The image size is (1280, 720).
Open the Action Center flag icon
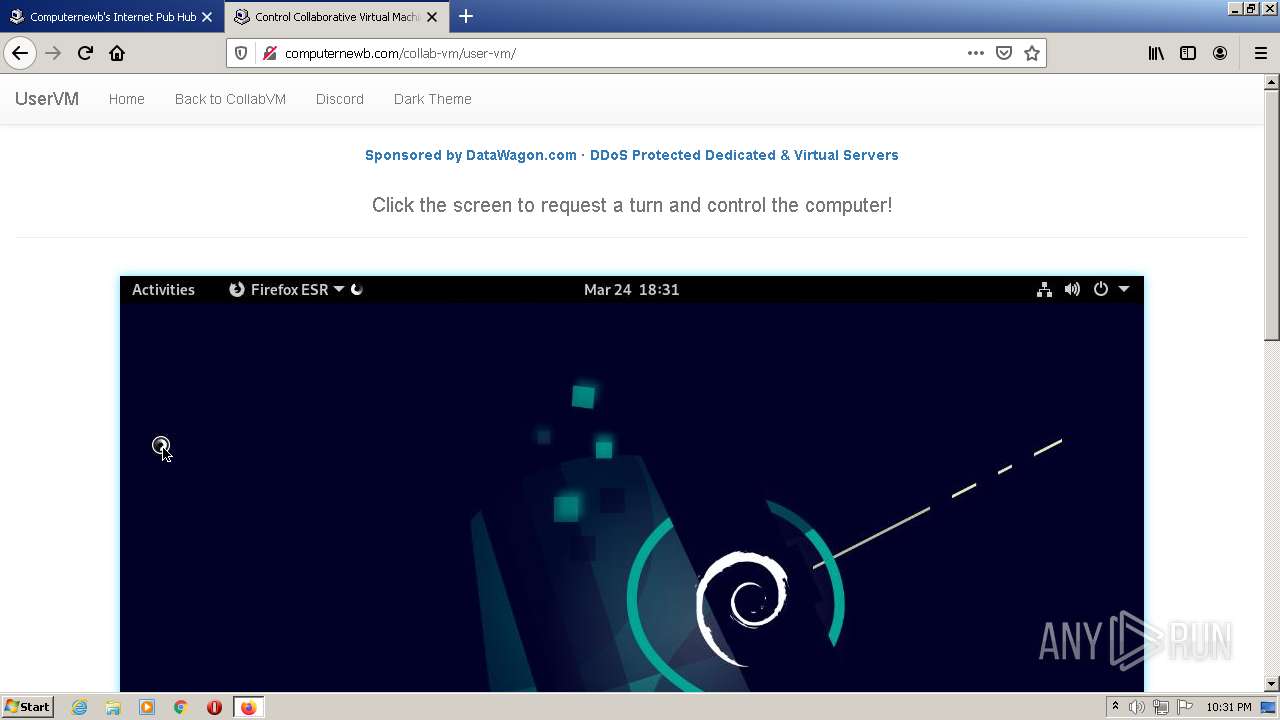(x=1185, y=707)
